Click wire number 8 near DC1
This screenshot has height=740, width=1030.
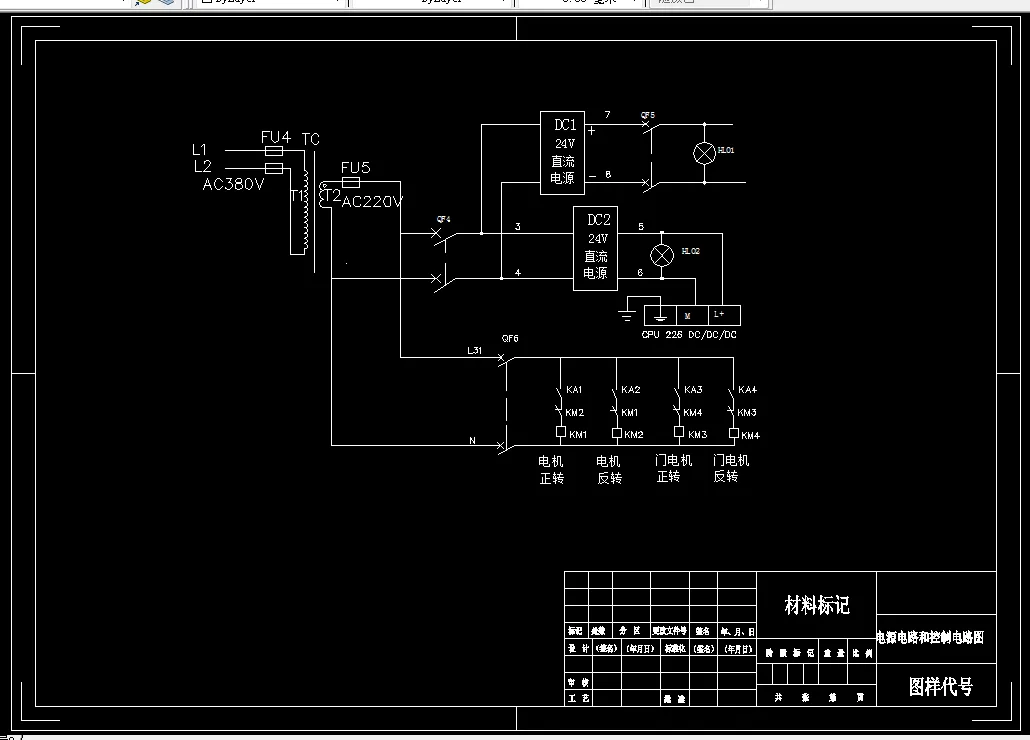pos(608,175)
